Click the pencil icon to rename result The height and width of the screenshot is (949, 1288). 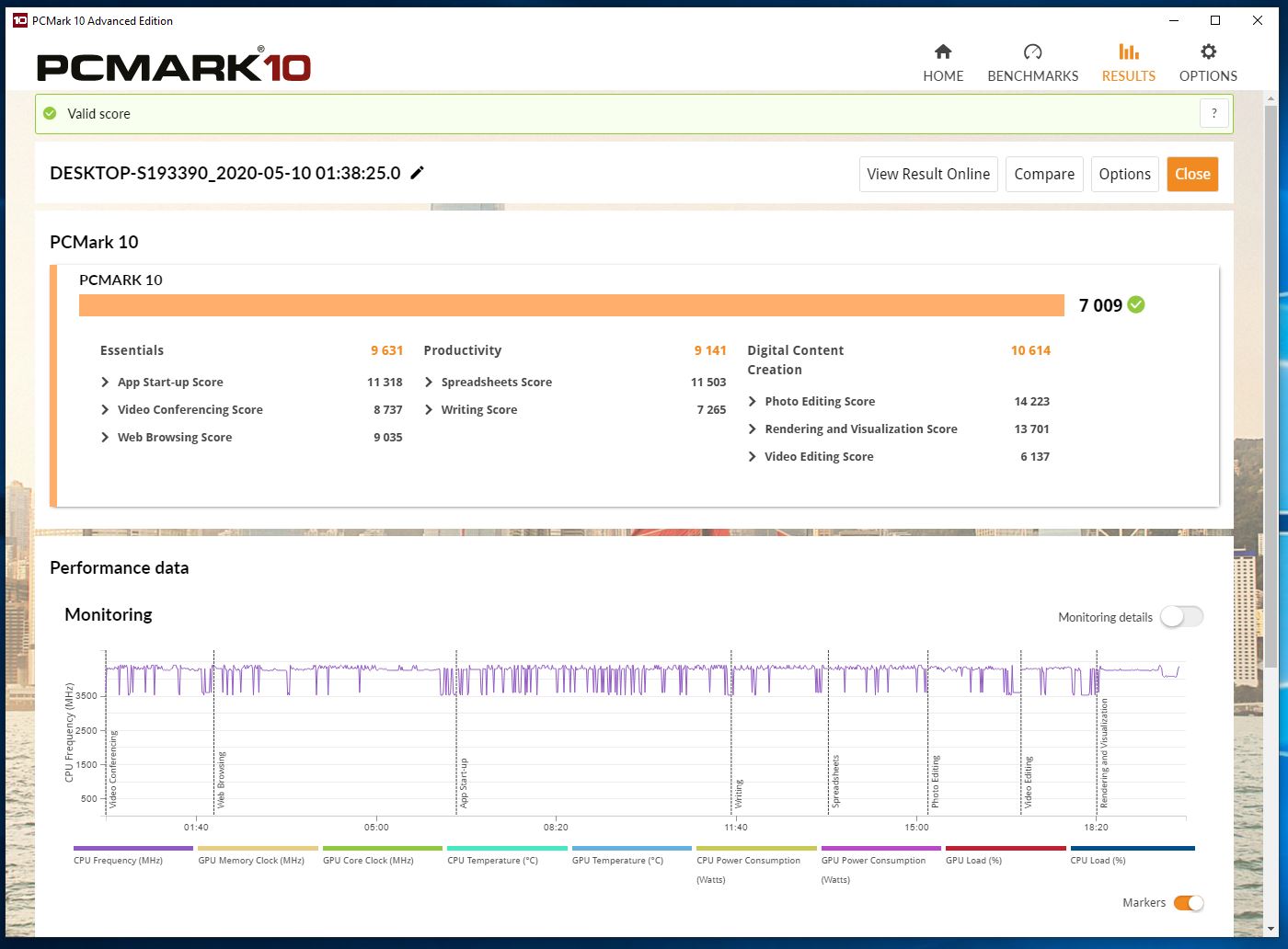click(x=417, y=173)
